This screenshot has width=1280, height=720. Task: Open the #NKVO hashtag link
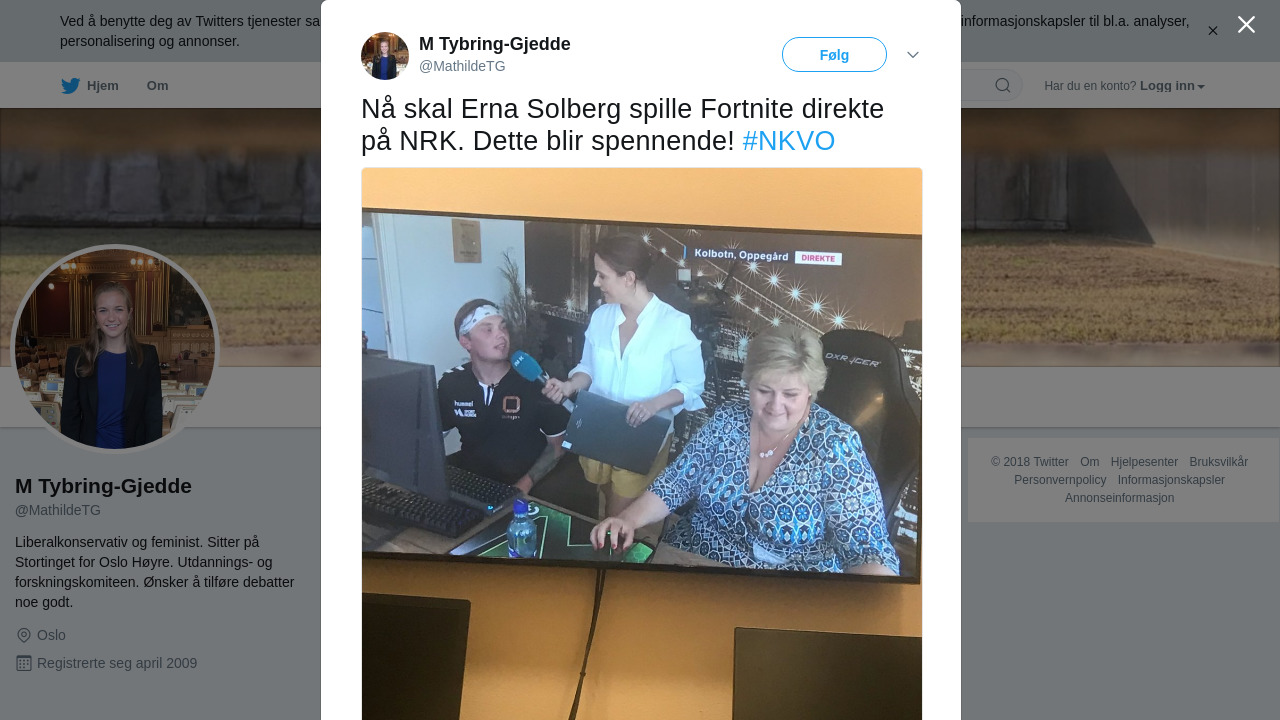pos(788,141)
